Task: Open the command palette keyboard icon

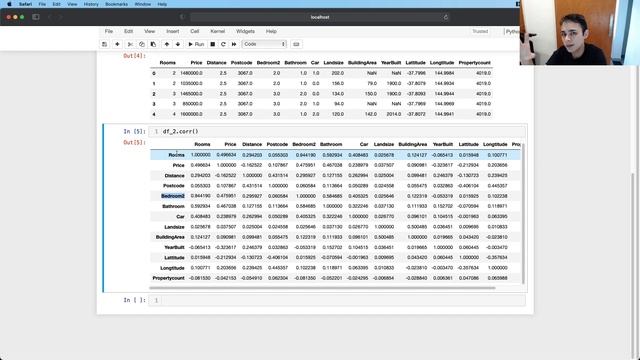Action: click(x=296, y=44)
